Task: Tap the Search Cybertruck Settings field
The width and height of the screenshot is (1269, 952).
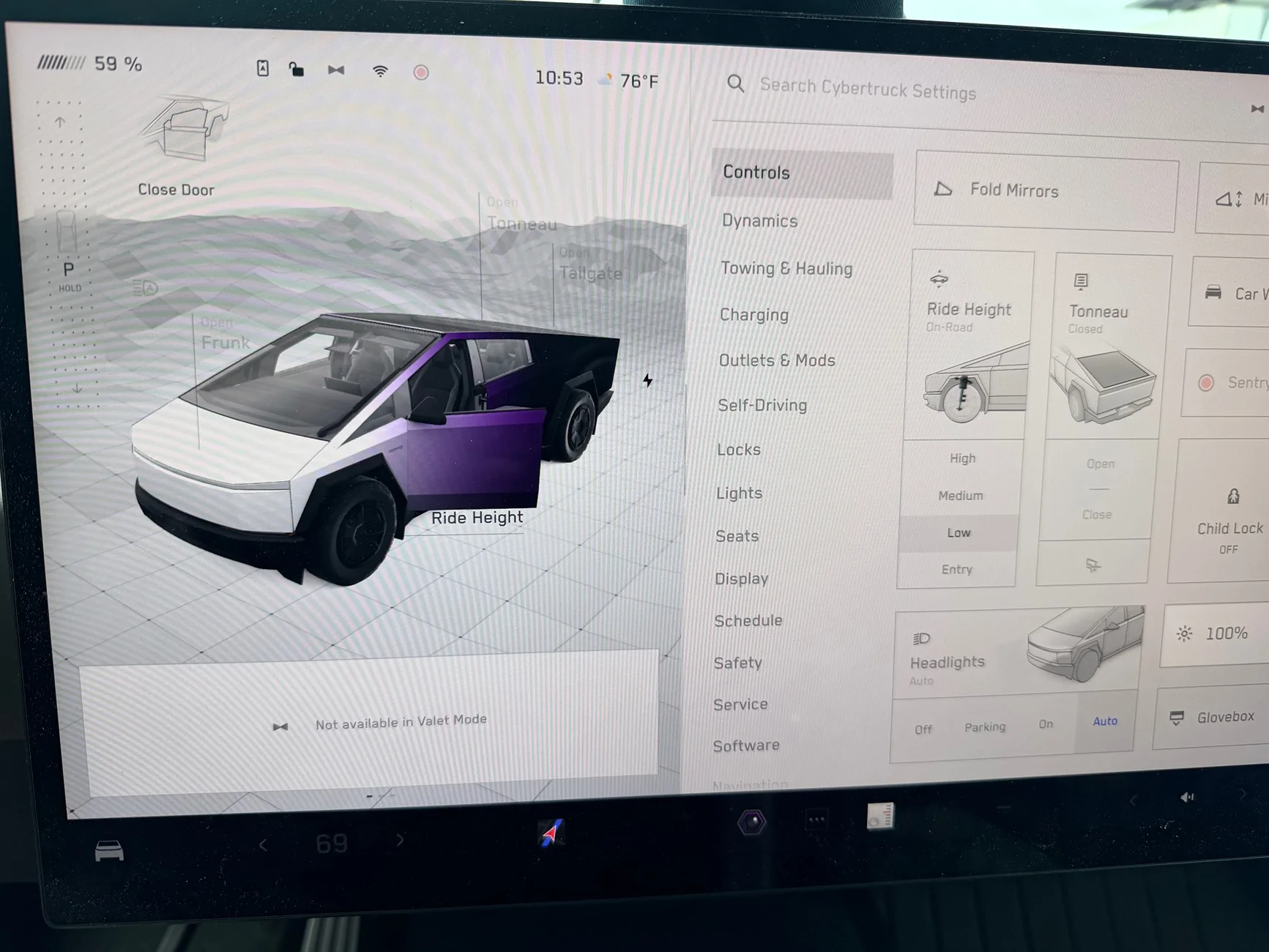Action: point(868,89)
